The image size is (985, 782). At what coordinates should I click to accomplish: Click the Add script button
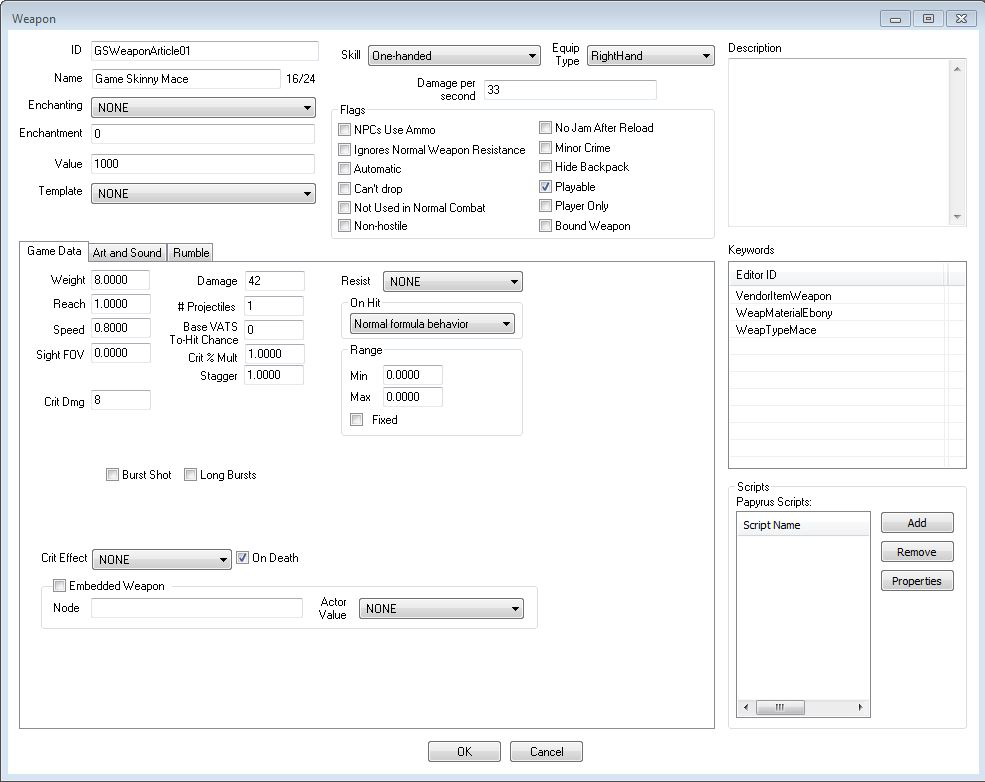coord(917,523)
